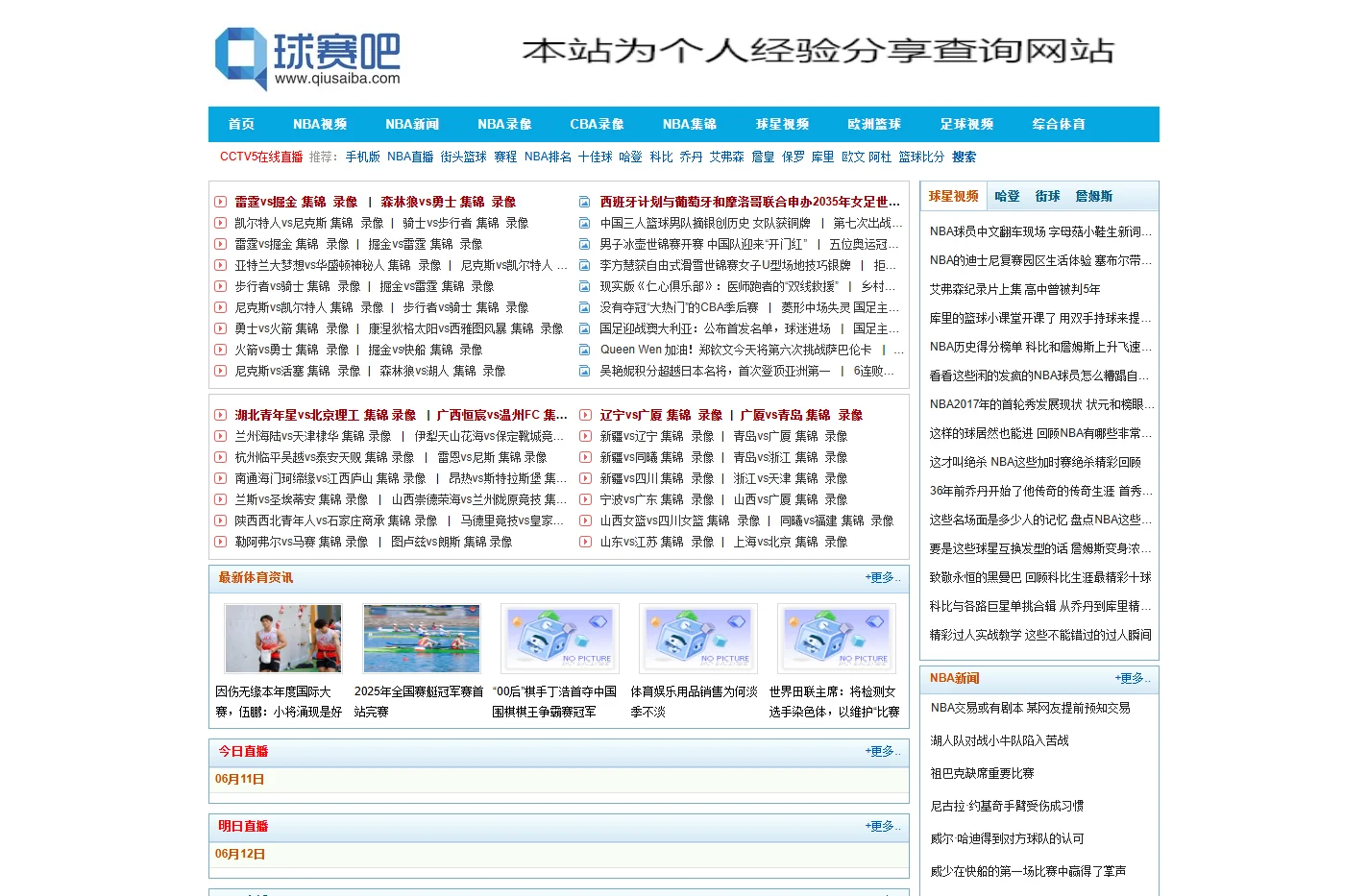Click the 球赛吧 site logo
This screenshot has height=896, width=1368.
click(x=306, y=59)
